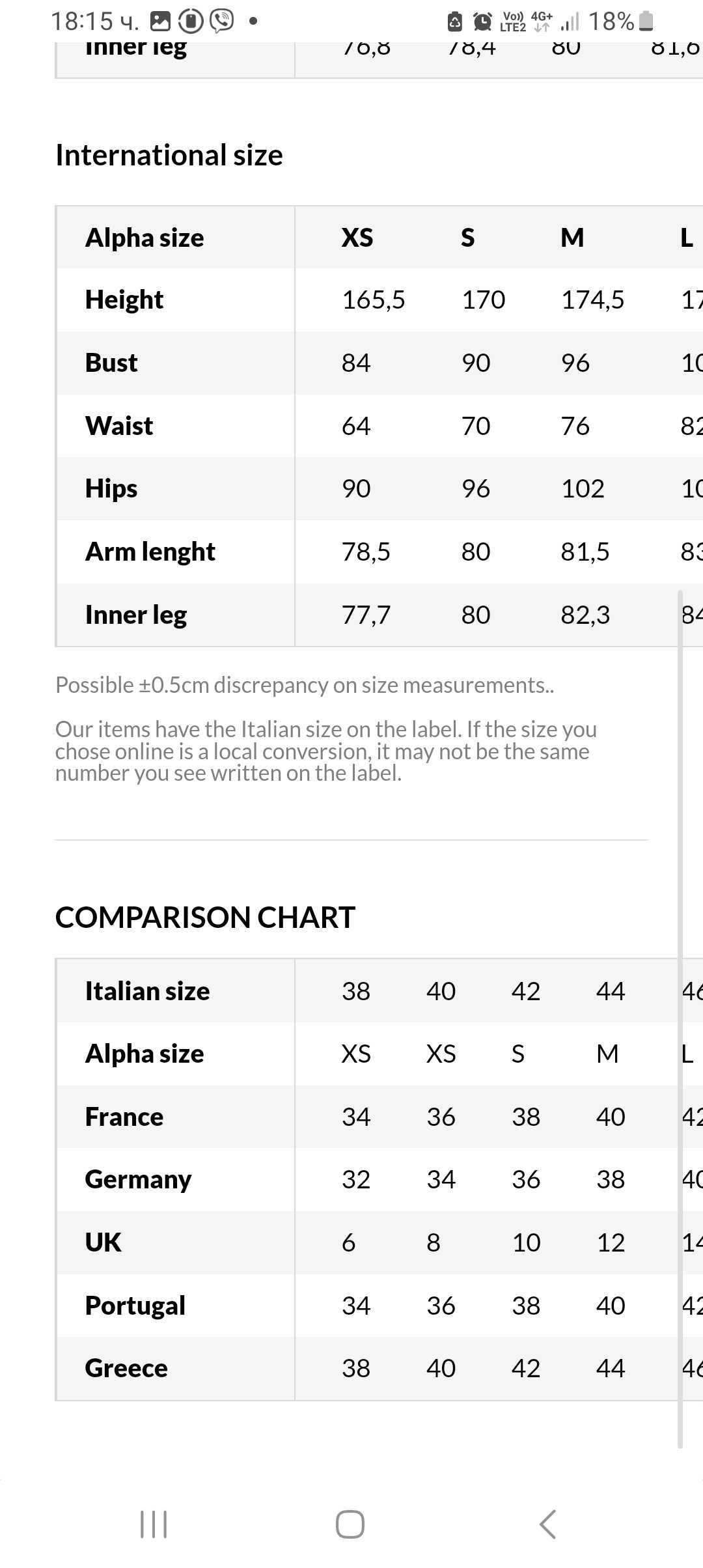Viewport: 703px width, 1568px height.
Task: Select the M alpha size header cell
Action: (x=572, y=238)
